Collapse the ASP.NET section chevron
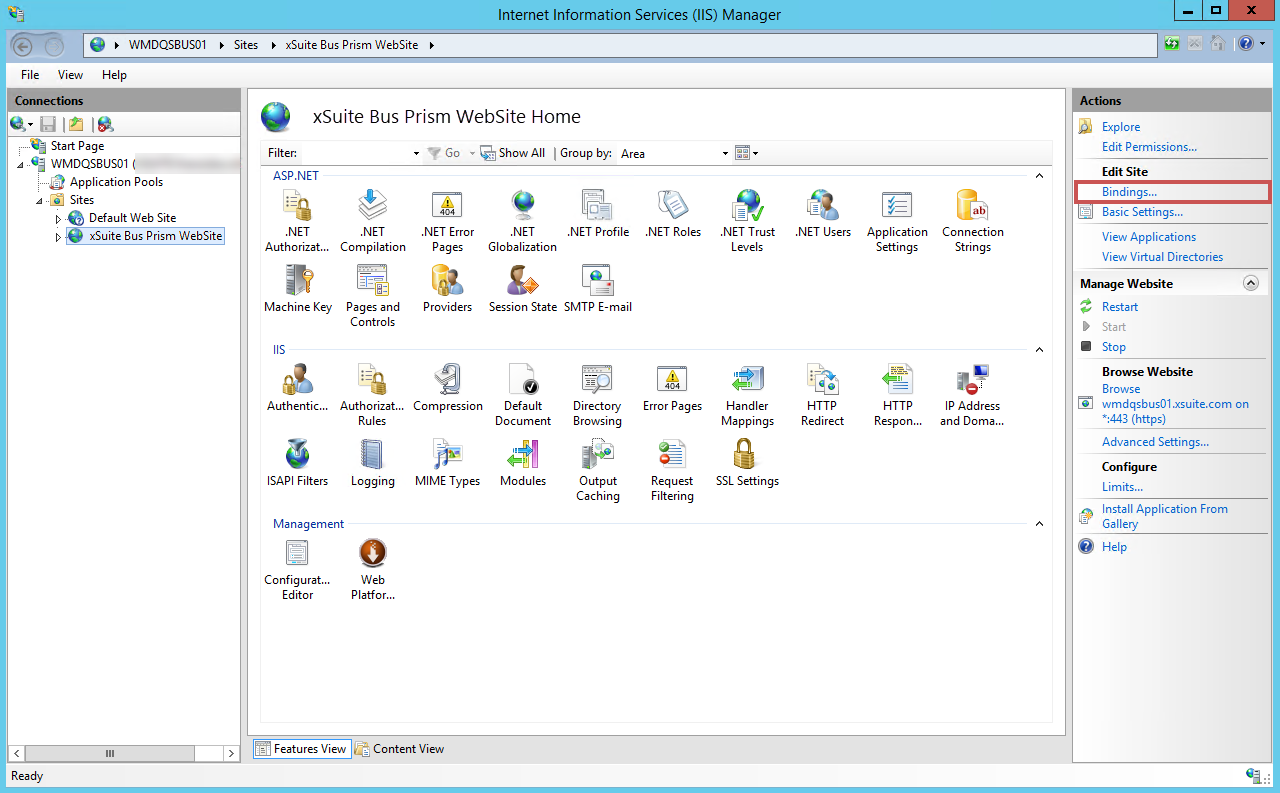1280x793 pixels. click(x=1038, y=175)
